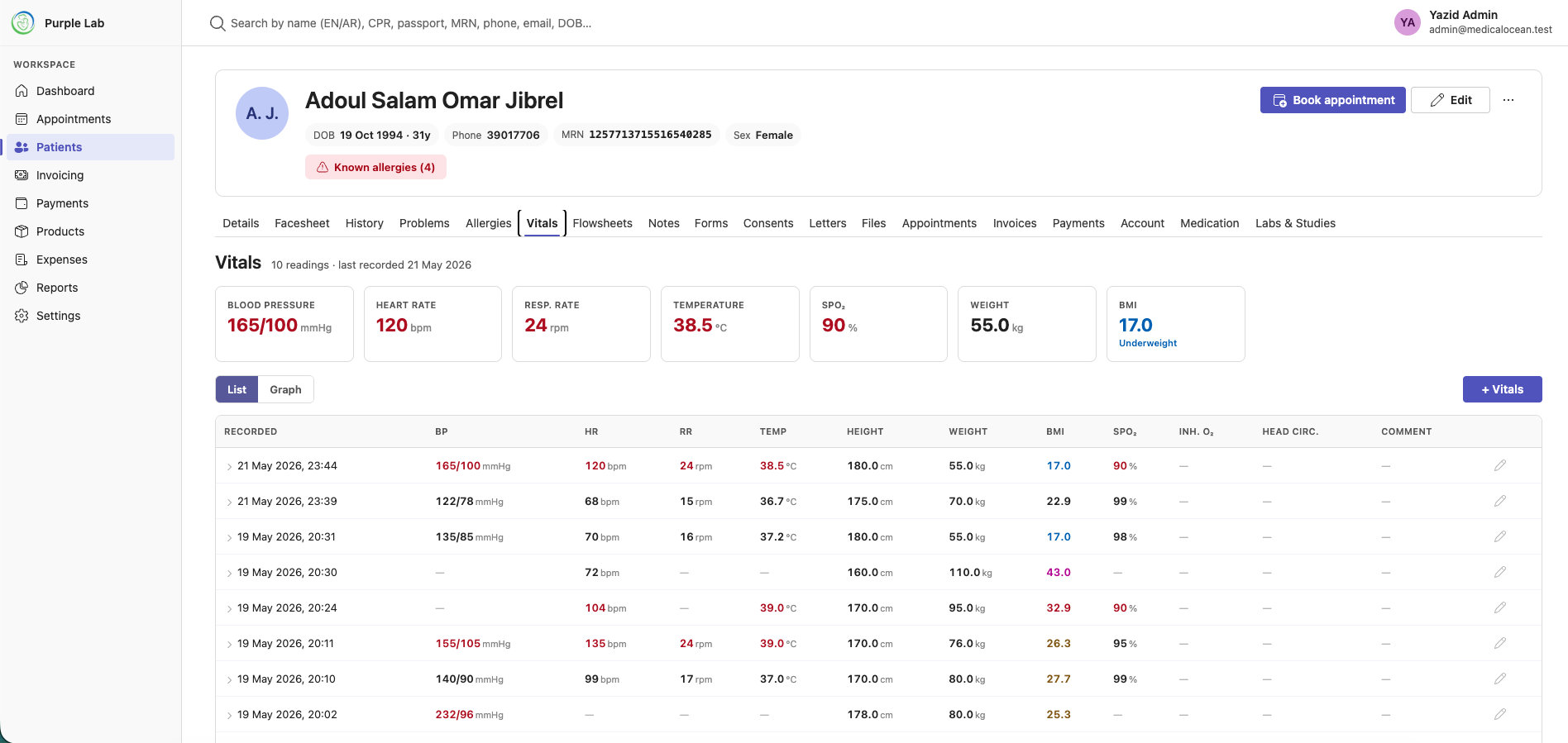Screen dimensions: 1568x743
Task: Edit the 19 May 2026, 20:10 reading
Action: [x=1500, y=679]
